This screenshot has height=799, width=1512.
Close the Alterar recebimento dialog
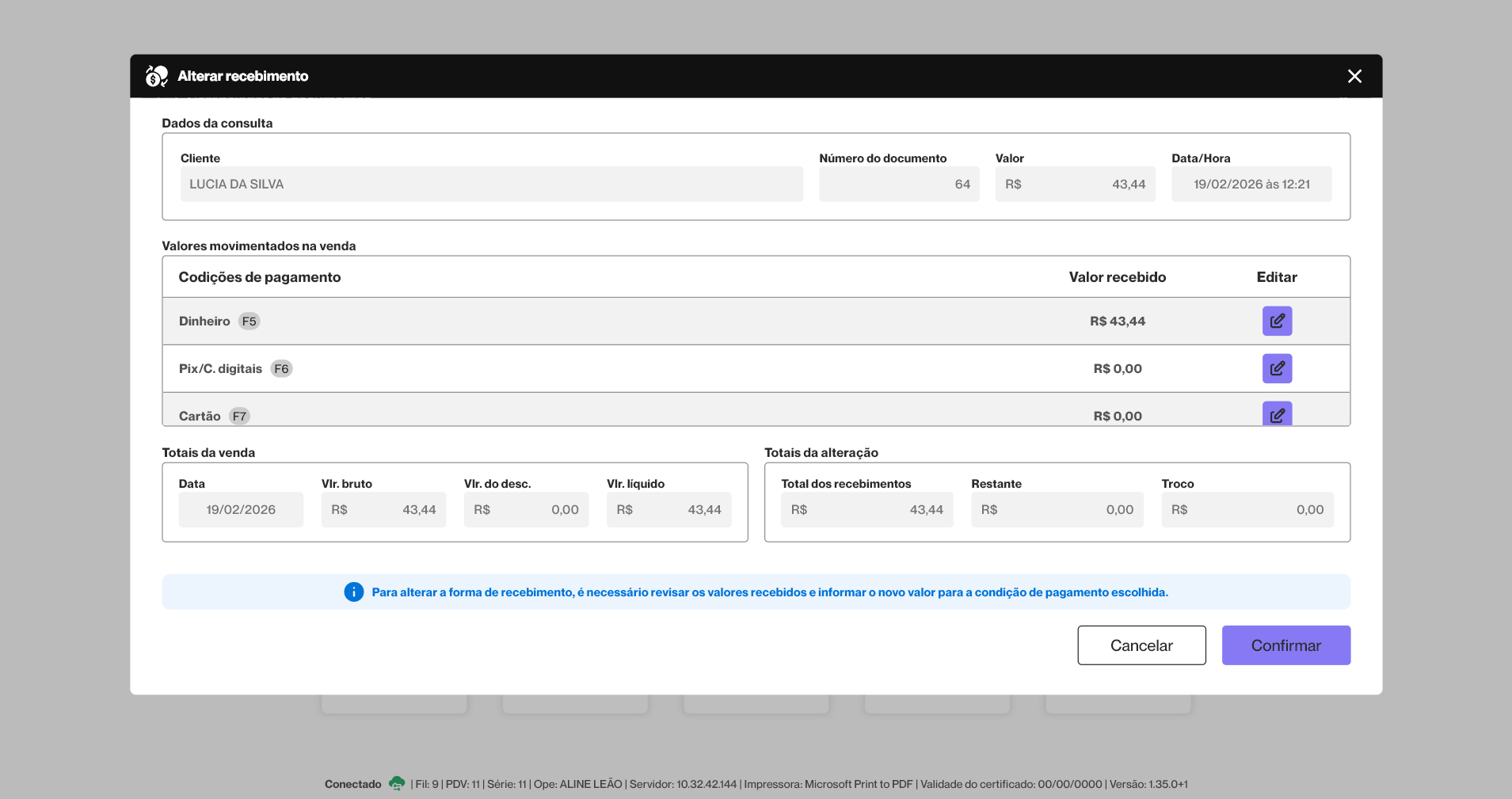[x=1354, y=76]
